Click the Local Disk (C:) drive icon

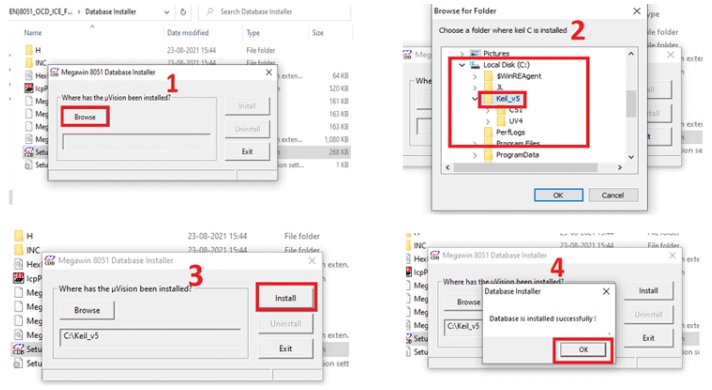[x=475, y=65]
